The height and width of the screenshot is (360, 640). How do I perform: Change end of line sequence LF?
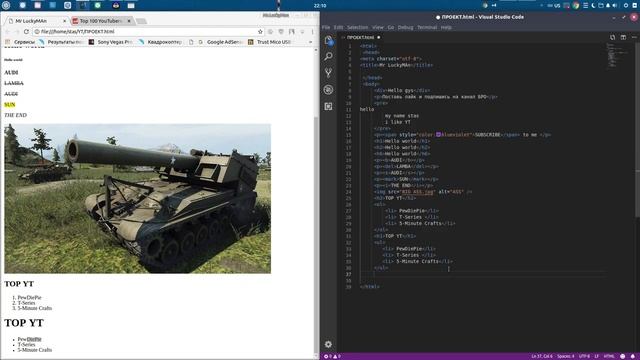click(597, 356)
